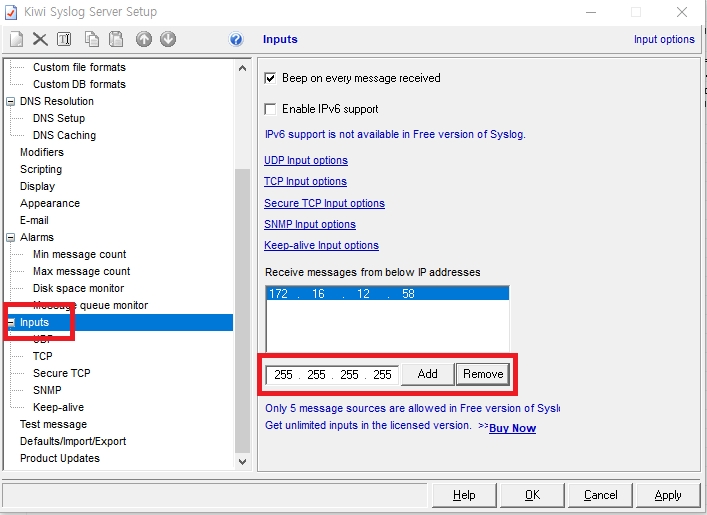Select Secure TCP in settings tree

pos(61,373)
